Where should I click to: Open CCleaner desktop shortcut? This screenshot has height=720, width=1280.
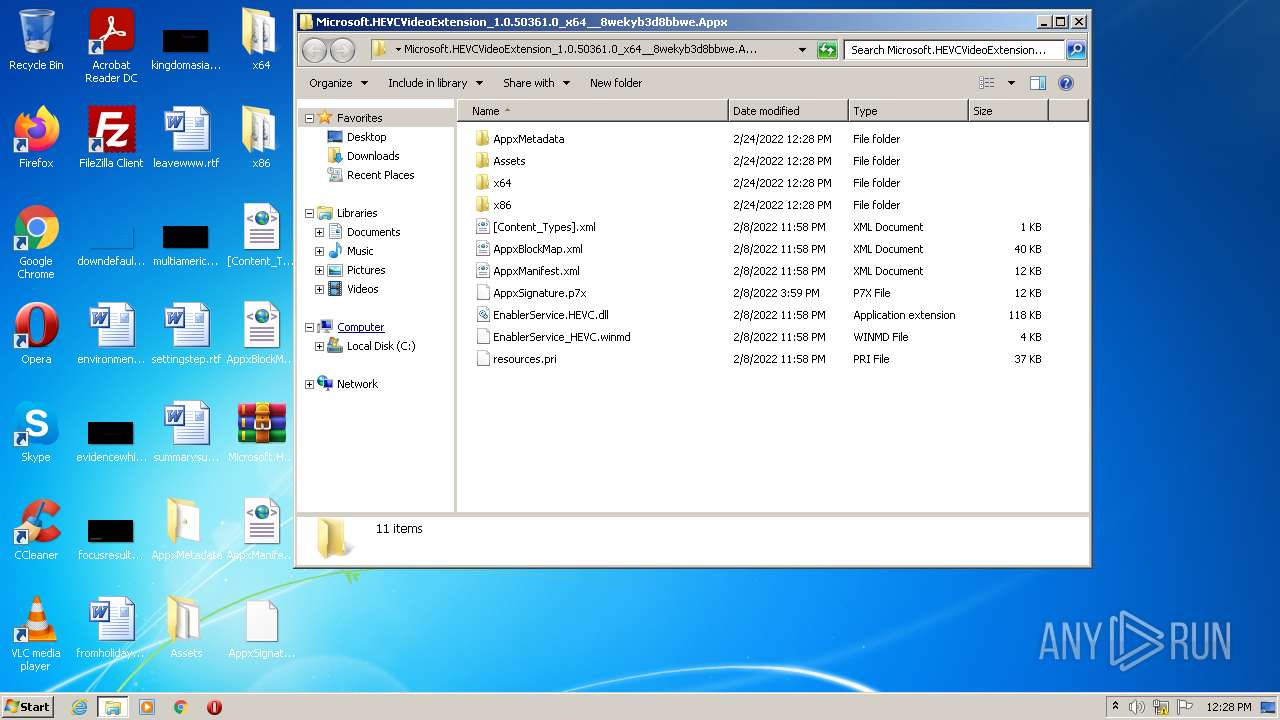coord(36,530)
